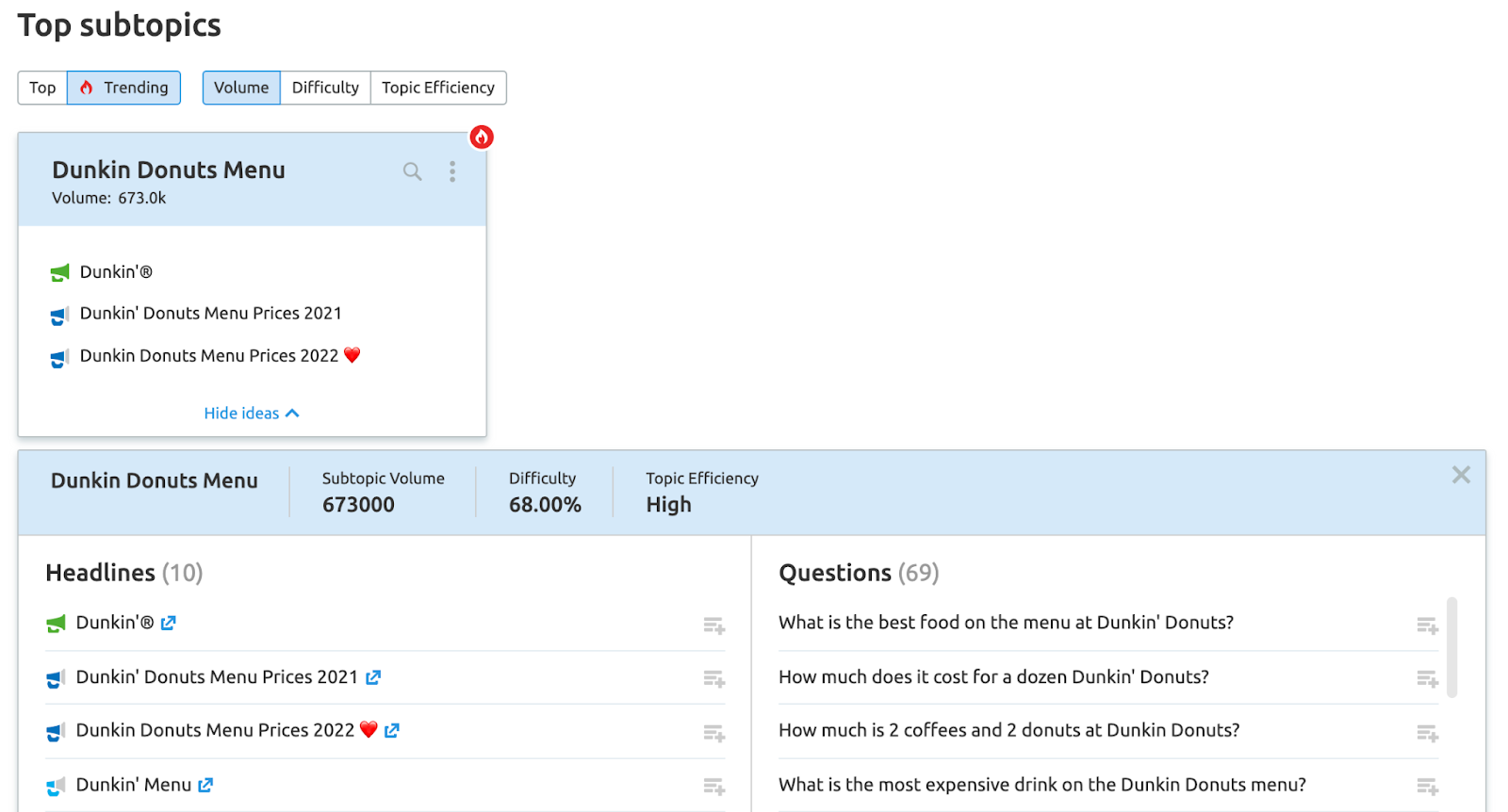
Task: Open external link for Dunkin' Menu headline
Action: [x=205, y=785]
